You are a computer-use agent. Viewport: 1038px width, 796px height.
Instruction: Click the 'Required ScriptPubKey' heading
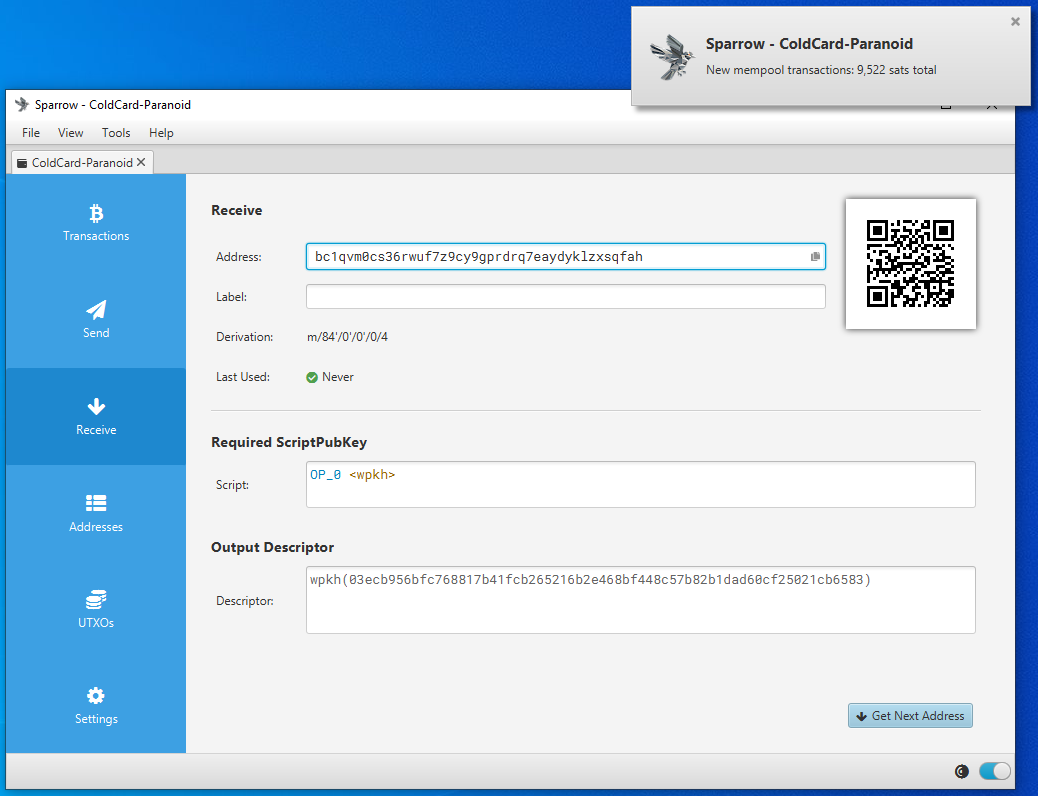click(x=289, y=442)
